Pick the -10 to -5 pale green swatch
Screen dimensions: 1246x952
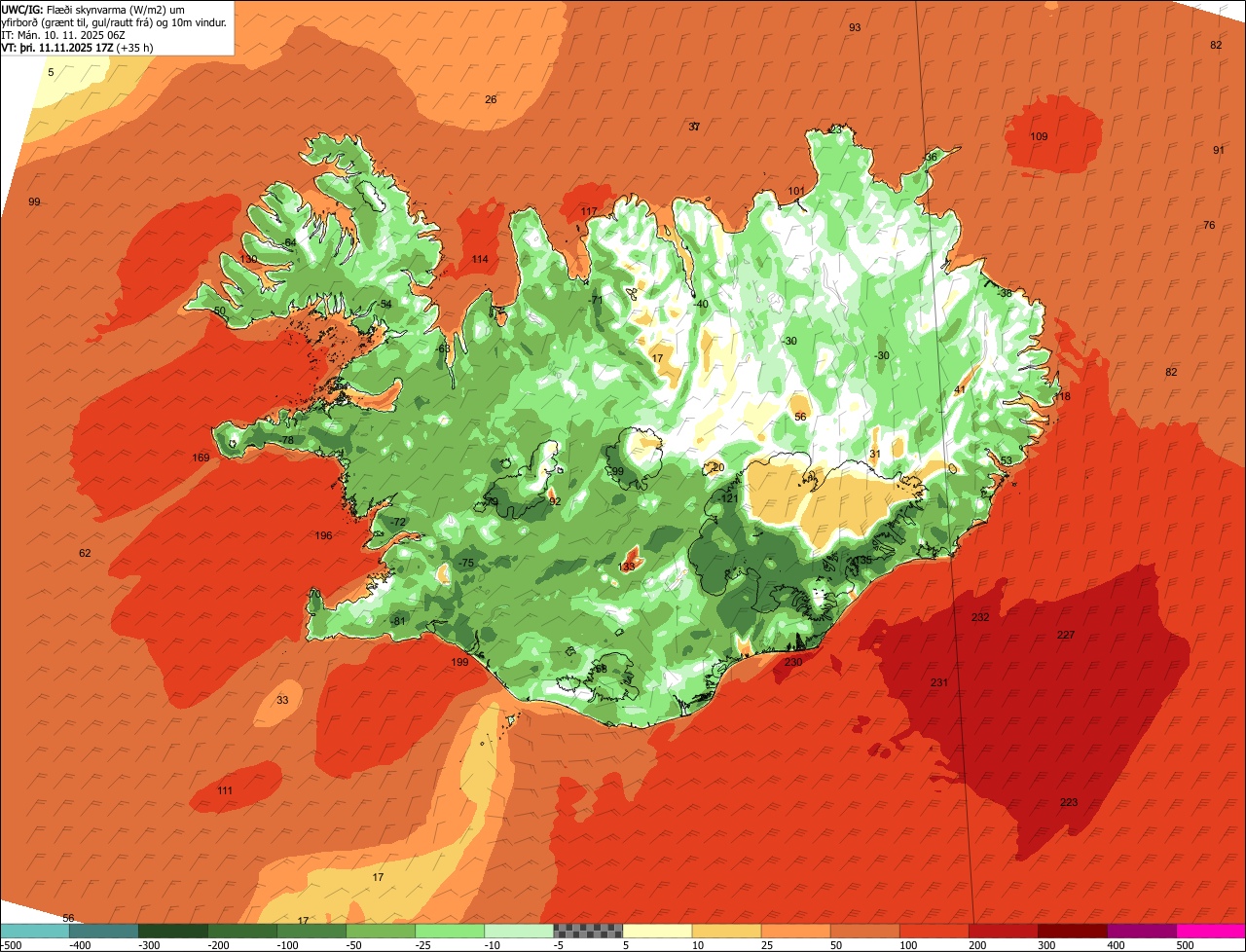coord(519,931)
